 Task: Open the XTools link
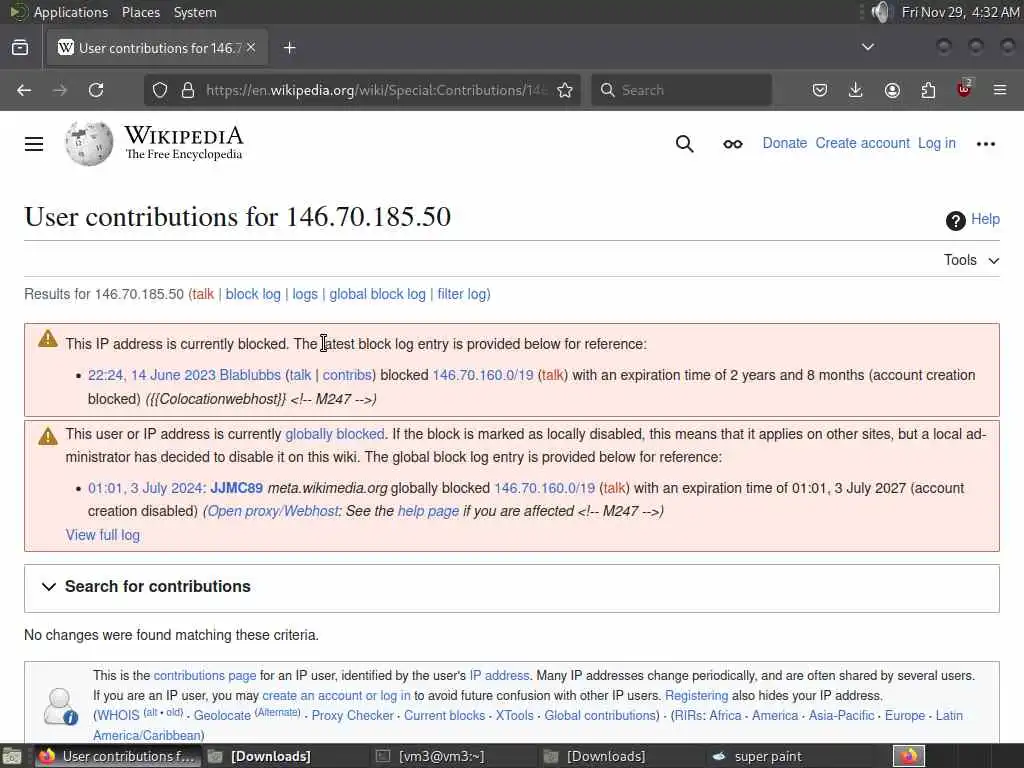pos(515,716)
